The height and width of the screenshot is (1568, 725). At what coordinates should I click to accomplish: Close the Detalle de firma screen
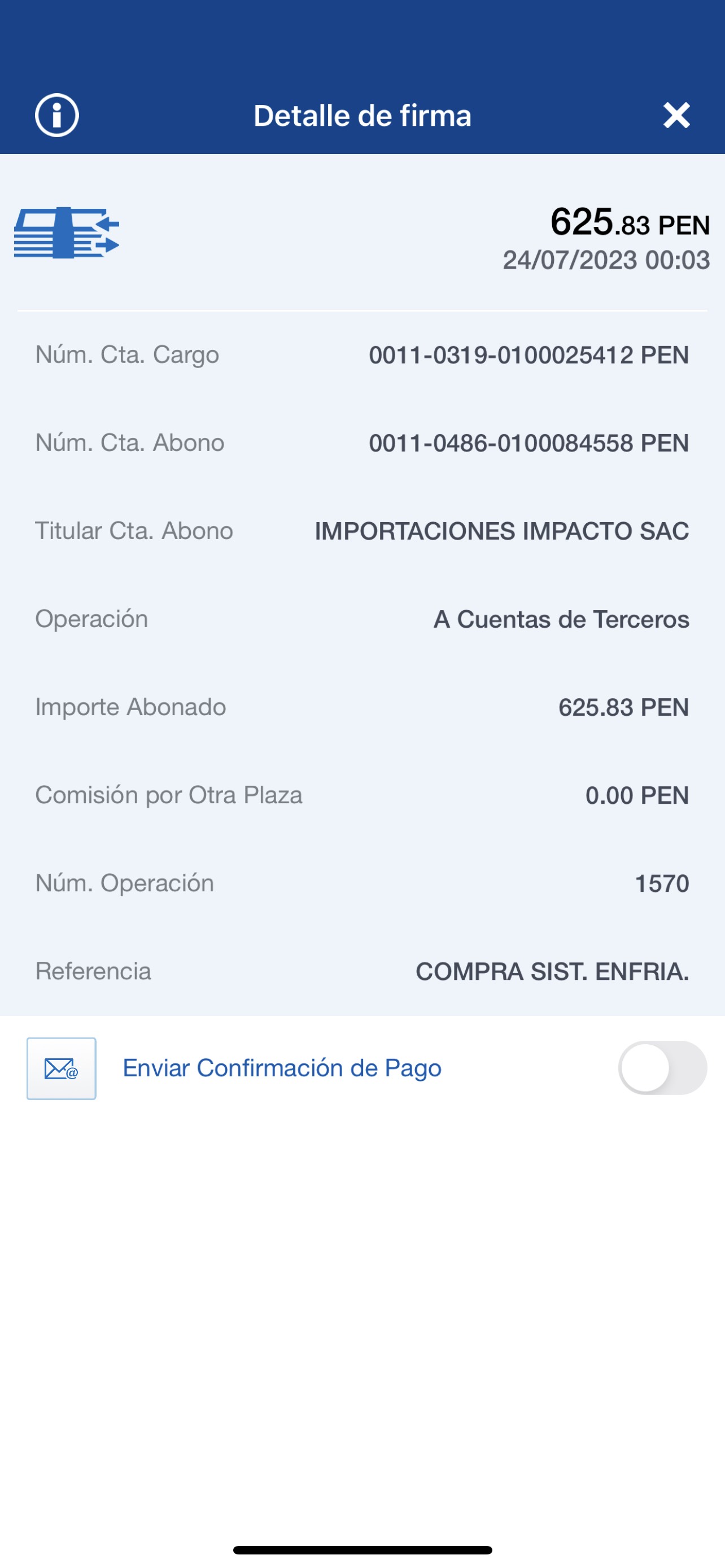pyautogui.click(x=676, y=115)
